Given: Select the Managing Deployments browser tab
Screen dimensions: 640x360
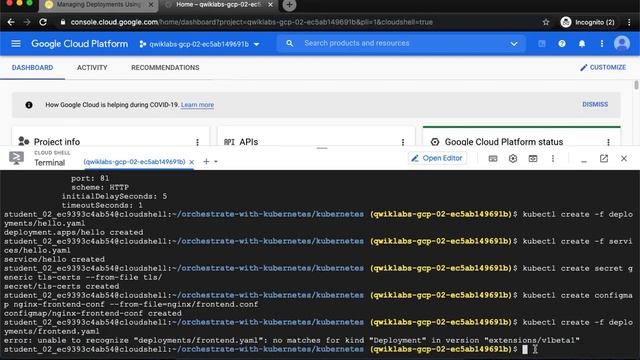Looking at the screenshot, I should [x=98, y=5].
